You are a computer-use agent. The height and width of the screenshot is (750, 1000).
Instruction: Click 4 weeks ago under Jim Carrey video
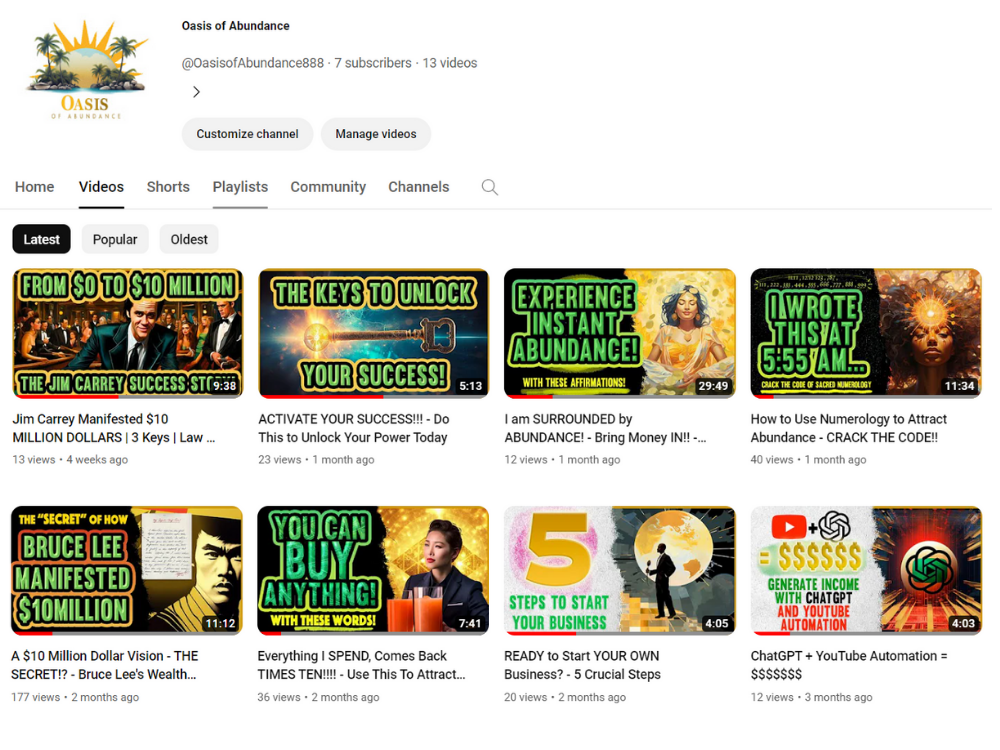pyautogui.click(x=97, y=460)
